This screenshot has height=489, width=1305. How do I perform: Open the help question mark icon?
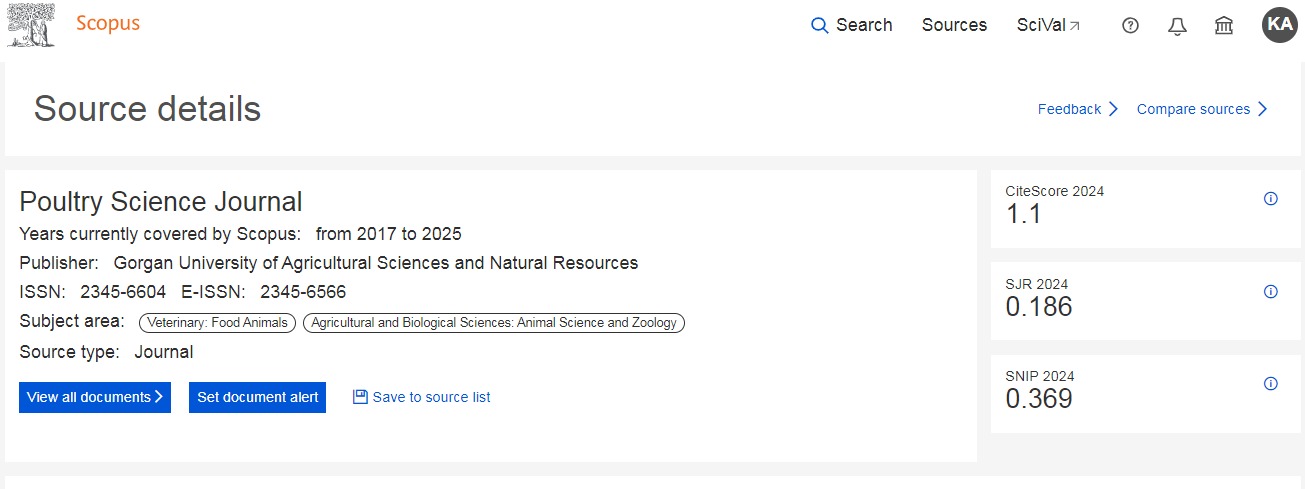pos(1130,26)
